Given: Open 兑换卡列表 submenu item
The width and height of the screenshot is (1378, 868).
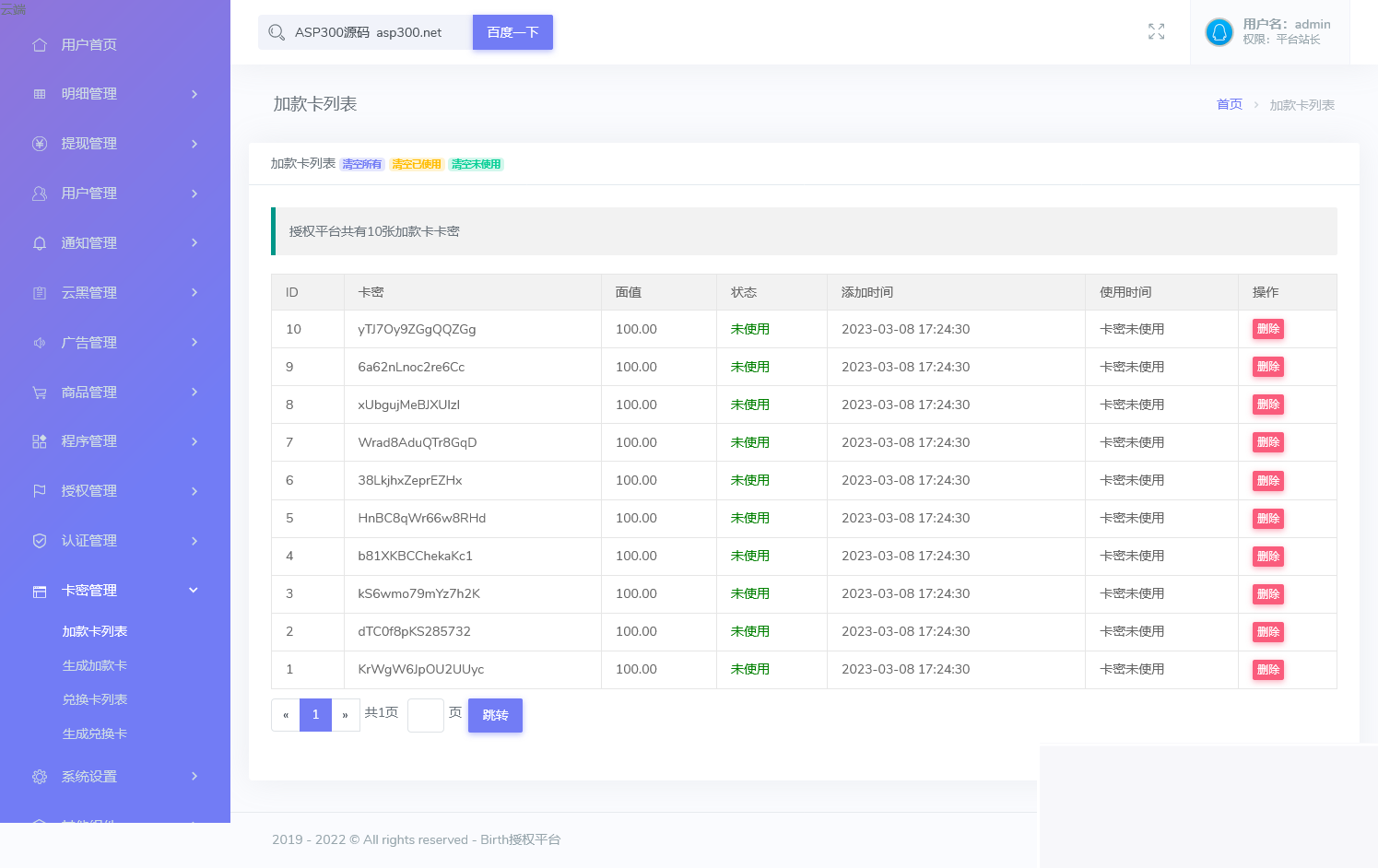Looking at the screenshot, I should point(95,699).
